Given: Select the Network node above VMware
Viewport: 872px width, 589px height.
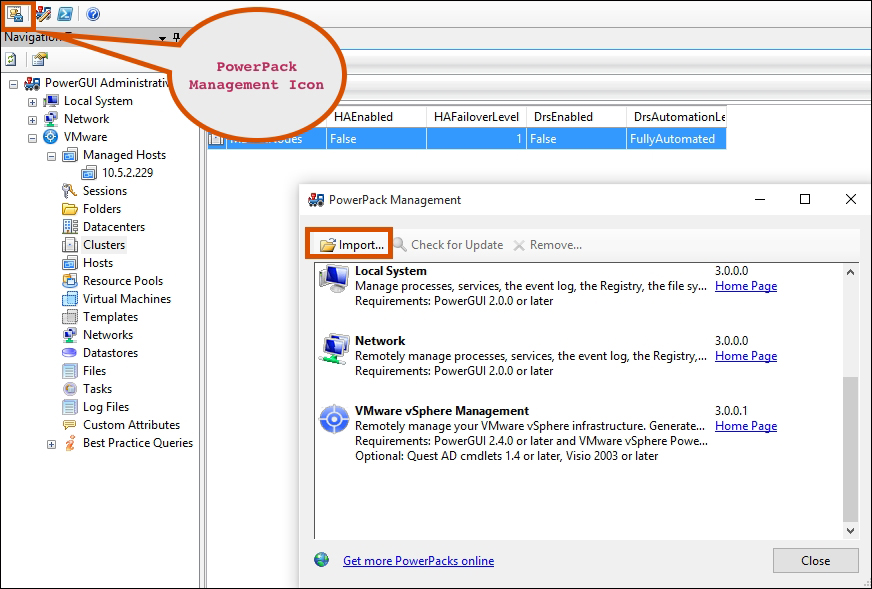Looking at the screenshot, I should tap(86, 118).
